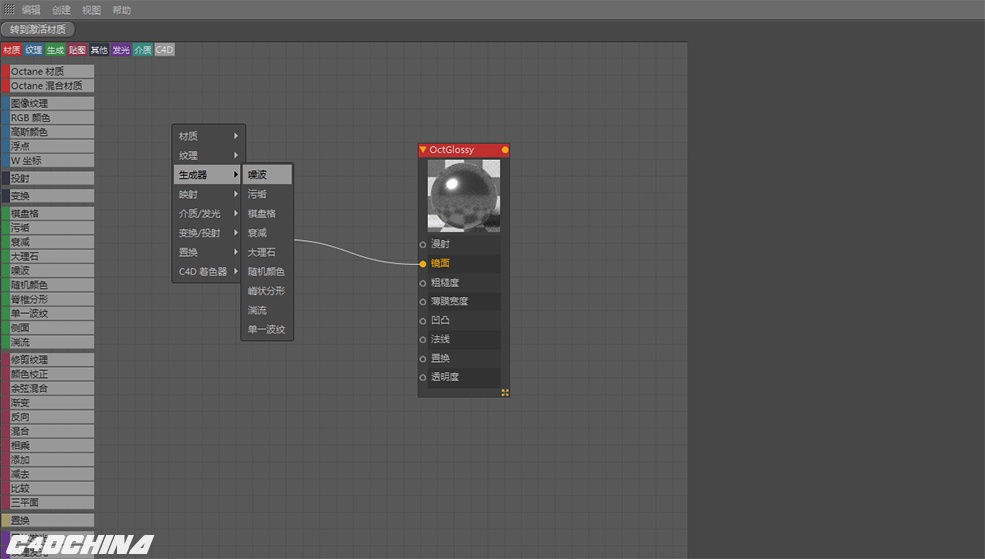Click the OctGlossy sphere preview thumbnail
This screenshot has height=559, width=985.
464,196
